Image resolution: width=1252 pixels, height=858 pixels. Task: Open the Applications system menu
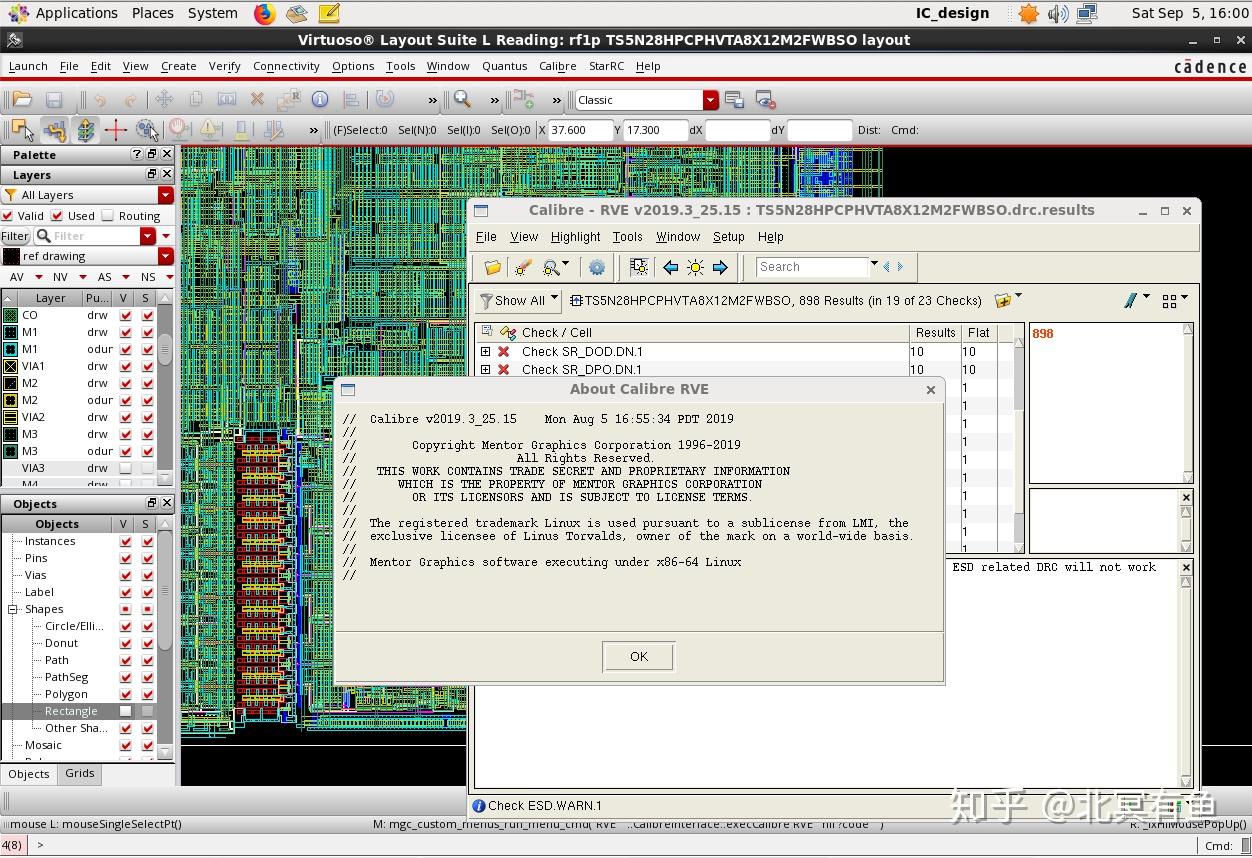click(x=76, y=13)
